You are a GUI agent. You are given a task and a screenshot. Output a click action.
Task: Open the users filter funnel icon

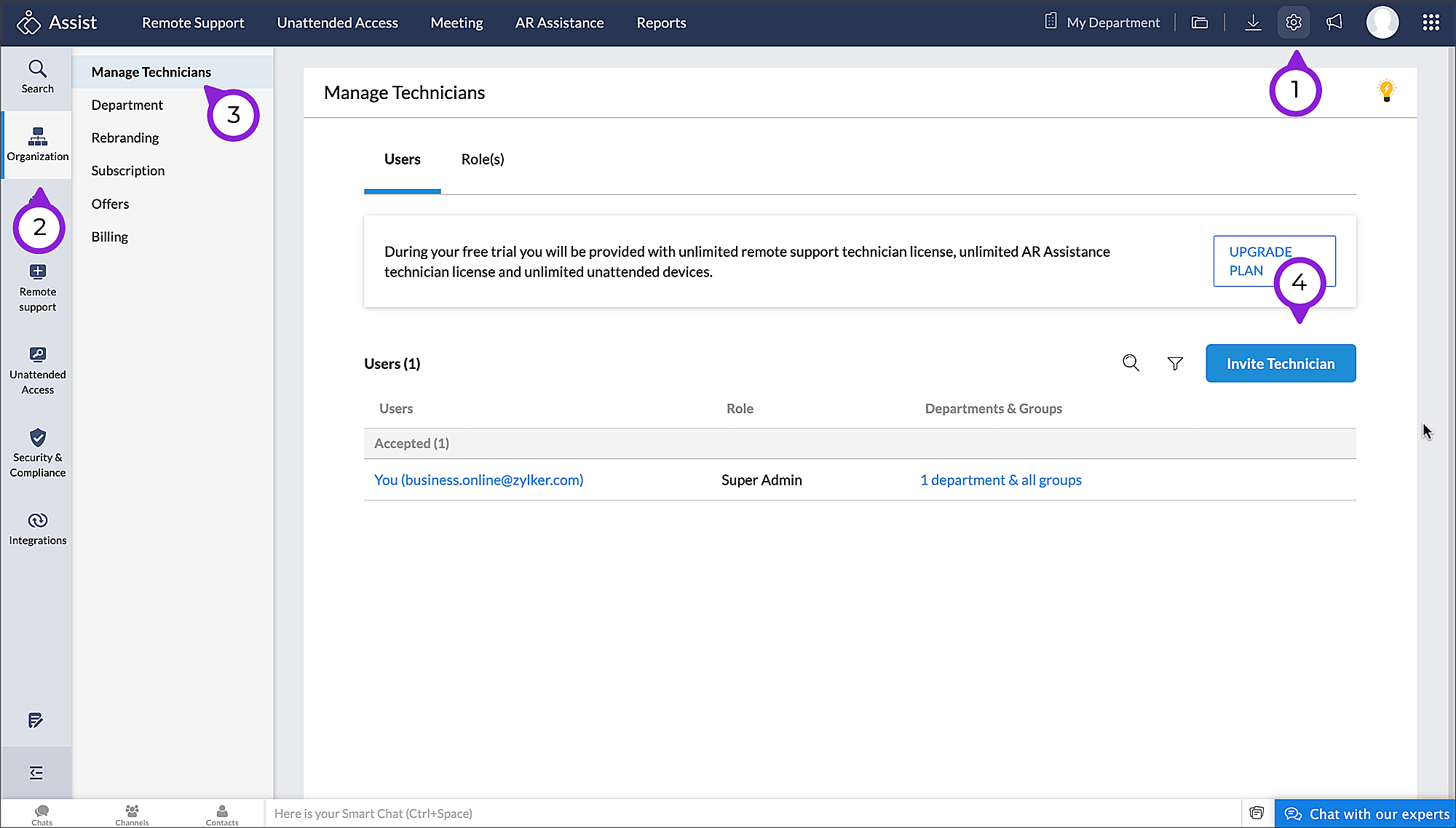pyautogui.click(x=1175, y=363)
